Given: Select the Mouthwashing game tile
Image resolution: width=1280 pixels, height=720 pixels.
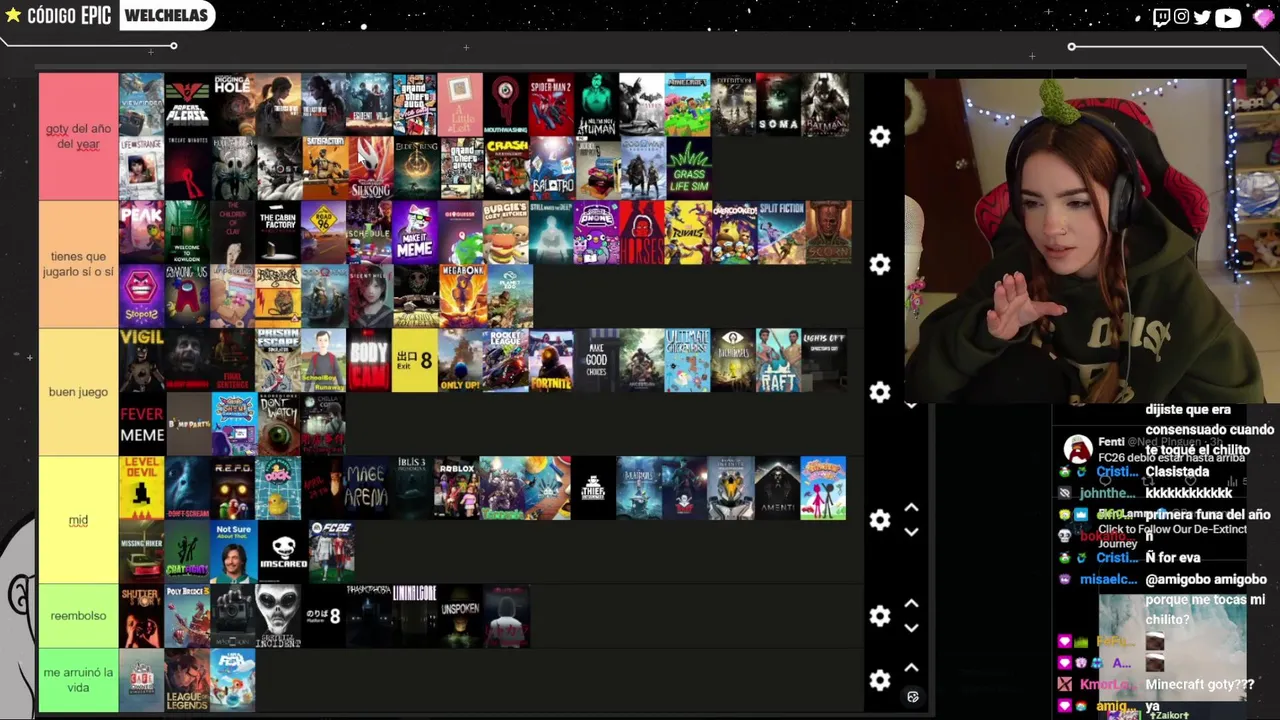Looking at the screenshot, I should tap(506, 104).
